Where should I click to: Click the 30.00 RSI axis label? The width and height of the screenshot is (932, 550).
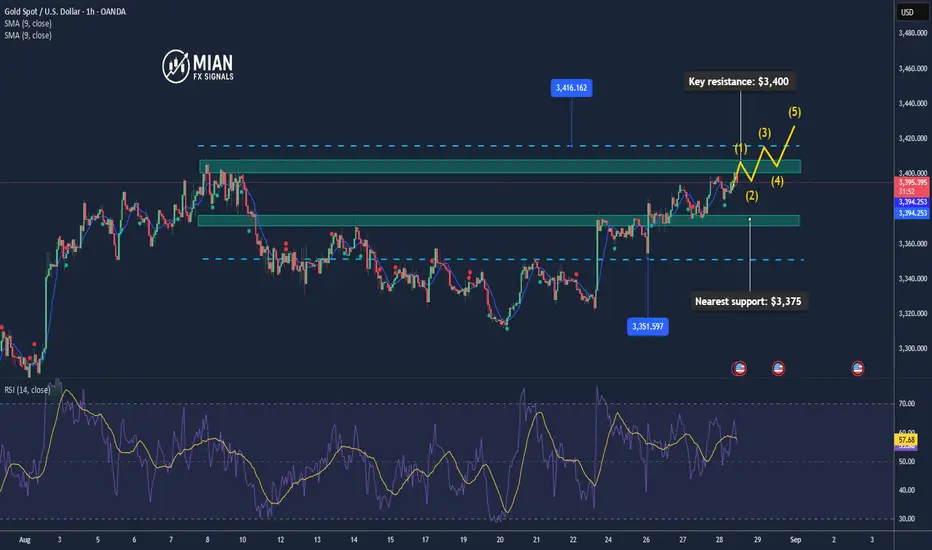(x=906, y=519)
